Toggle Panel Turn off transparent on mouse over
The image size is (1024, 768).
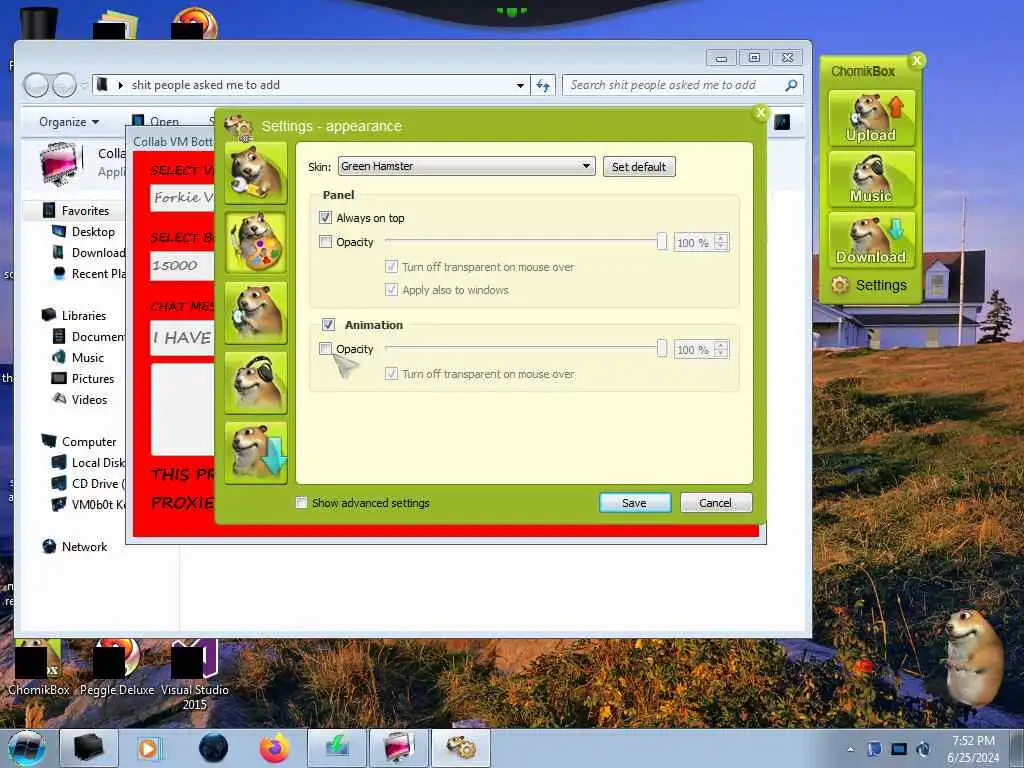(x=391, y=266)
